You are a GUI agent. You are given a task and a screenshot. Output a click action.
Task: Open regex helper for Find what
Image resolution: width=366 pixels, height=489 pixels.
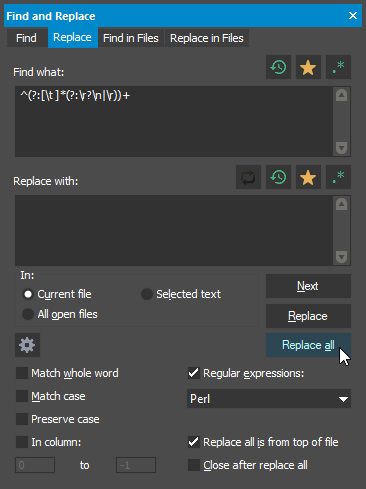tap(338, 67)
